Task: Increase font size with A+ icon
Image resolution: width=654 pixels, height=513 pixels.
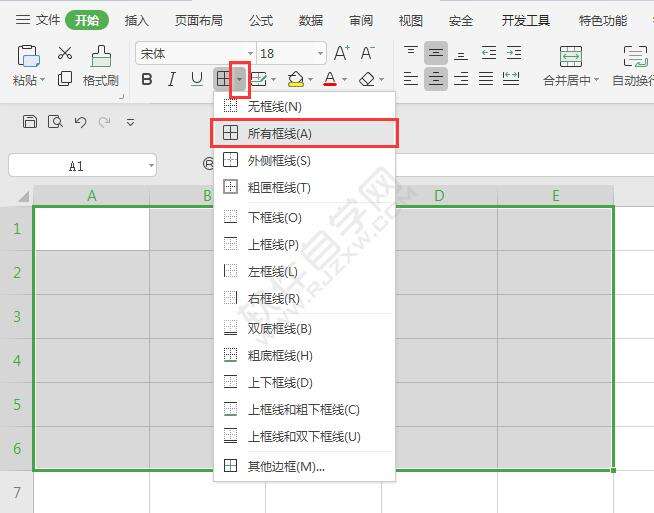Action: (342, 53)
